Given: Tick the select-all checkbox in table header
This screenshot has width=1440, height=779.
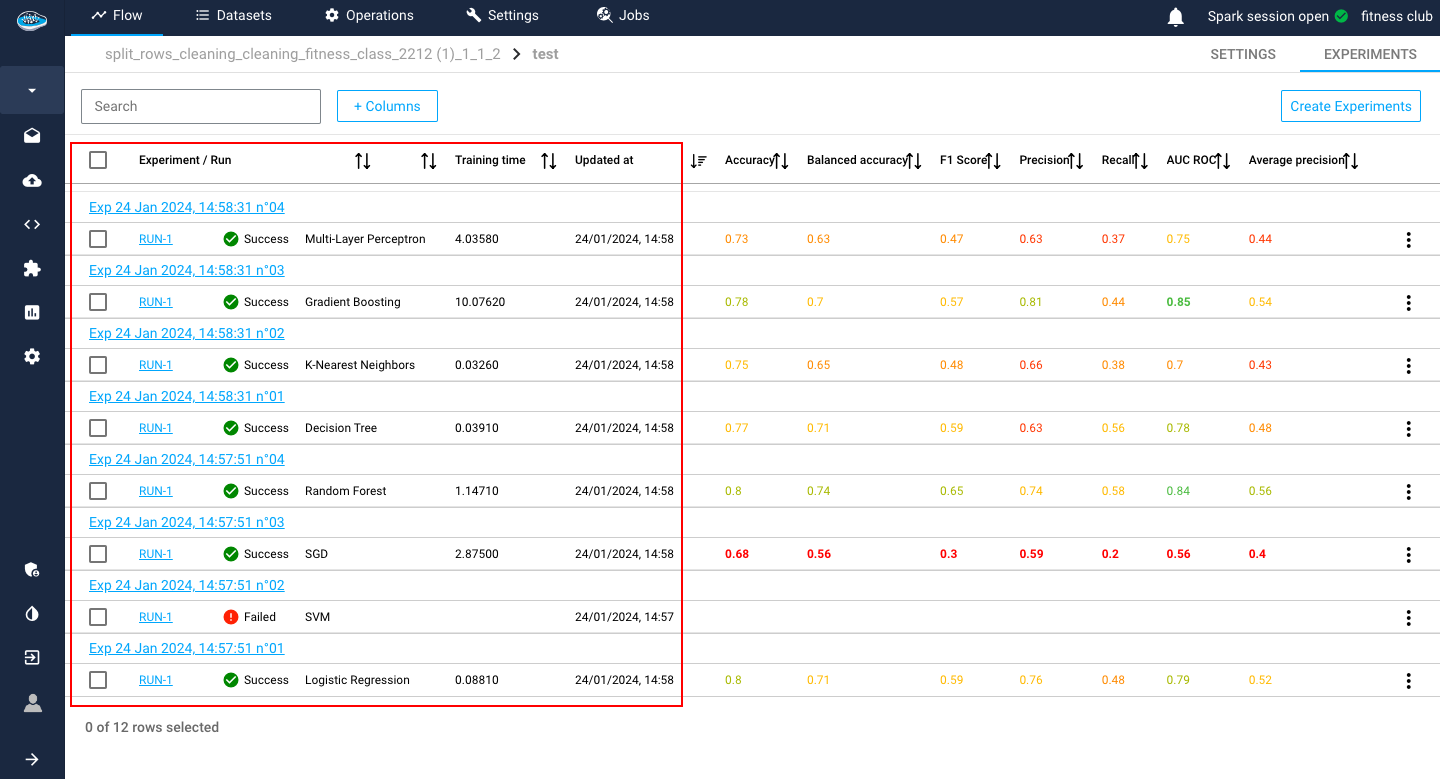Looking at the screenshot, I should 98,160.
